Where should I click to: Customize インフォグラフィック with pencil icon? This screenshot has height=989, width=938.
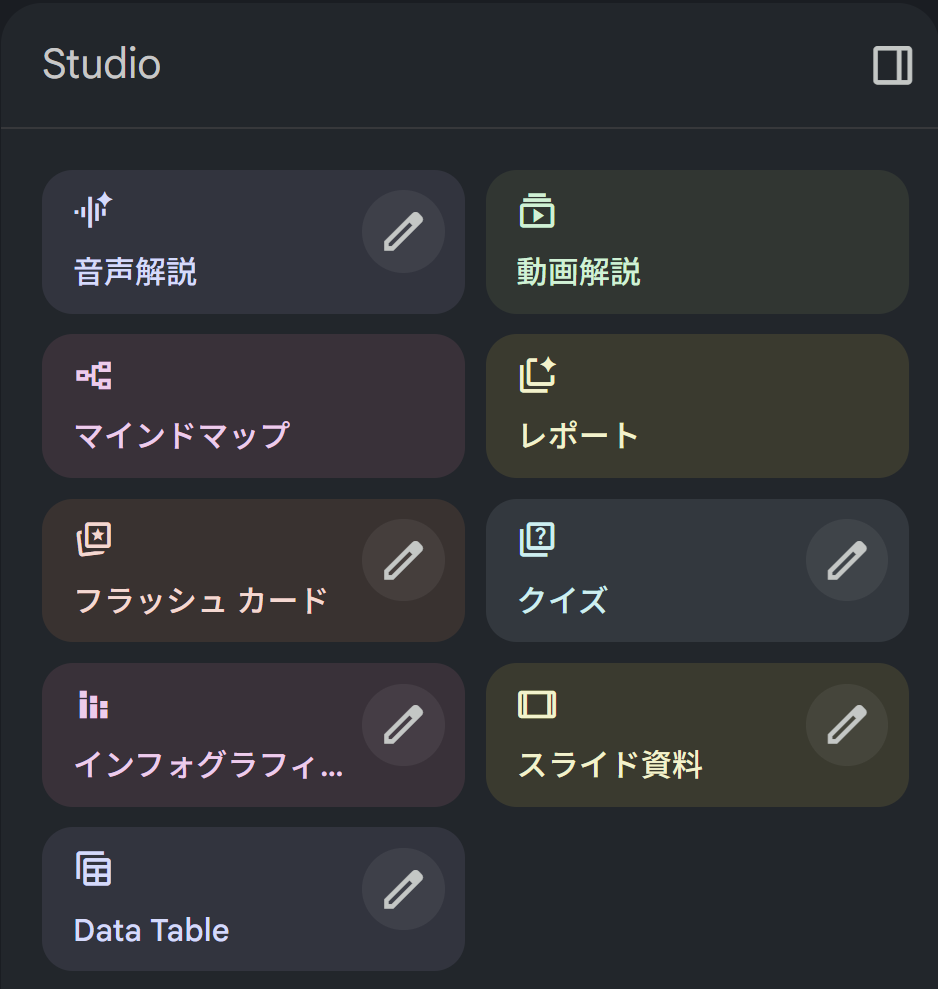(x=403, y=725)
